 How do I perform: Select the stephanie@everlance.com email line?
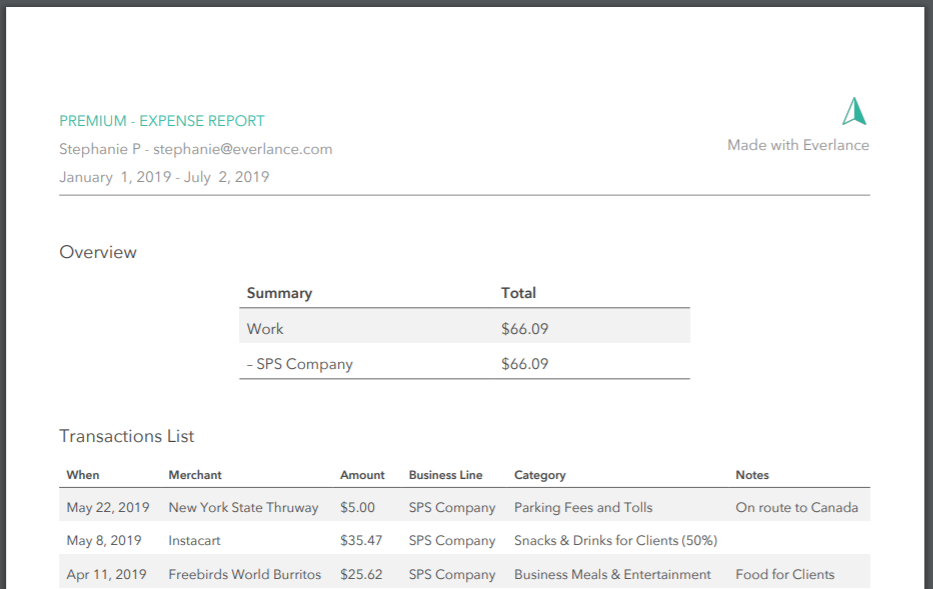point(196,149)
